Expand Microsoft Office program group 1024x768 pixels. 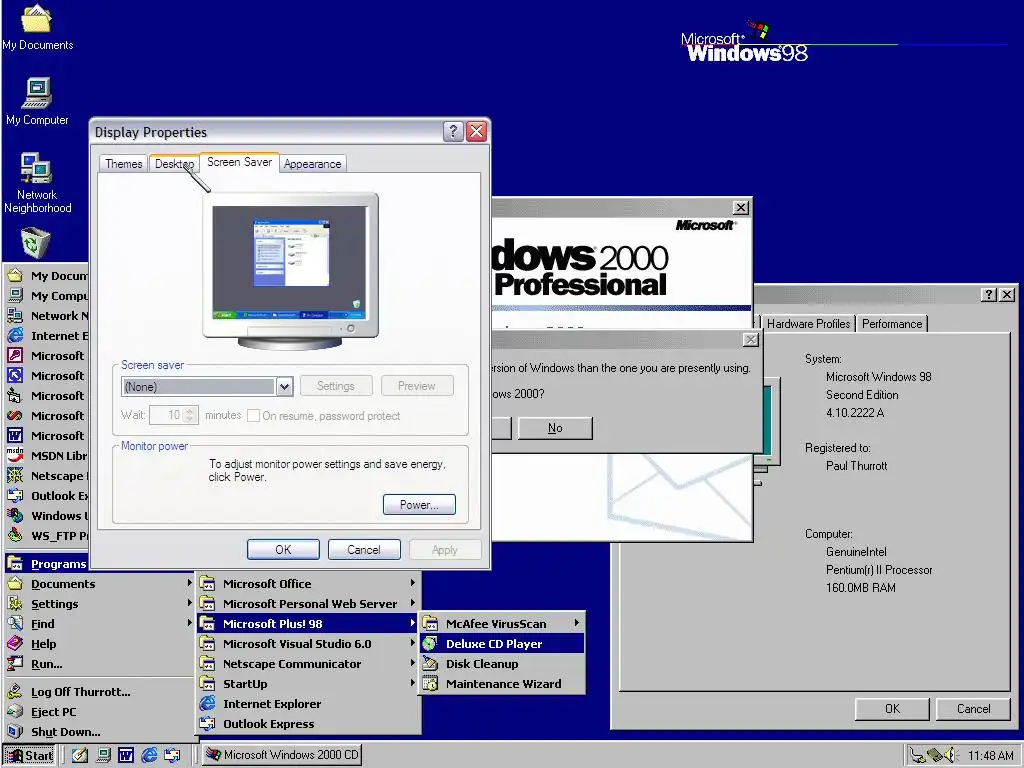308,584
